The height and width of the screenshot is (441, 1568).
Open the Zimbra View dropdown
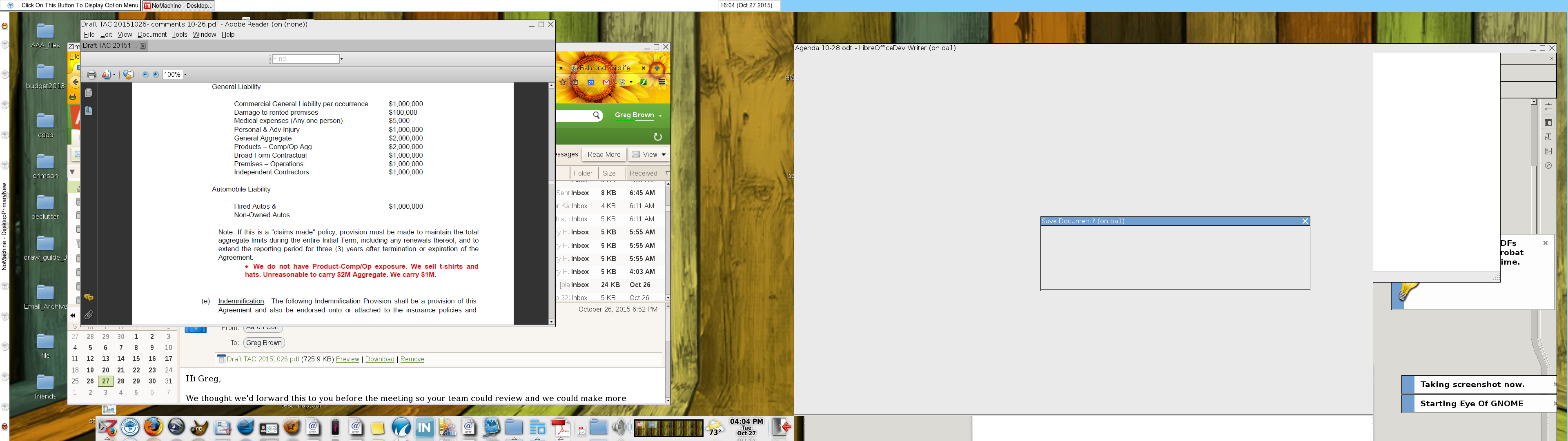coord(649,155)
